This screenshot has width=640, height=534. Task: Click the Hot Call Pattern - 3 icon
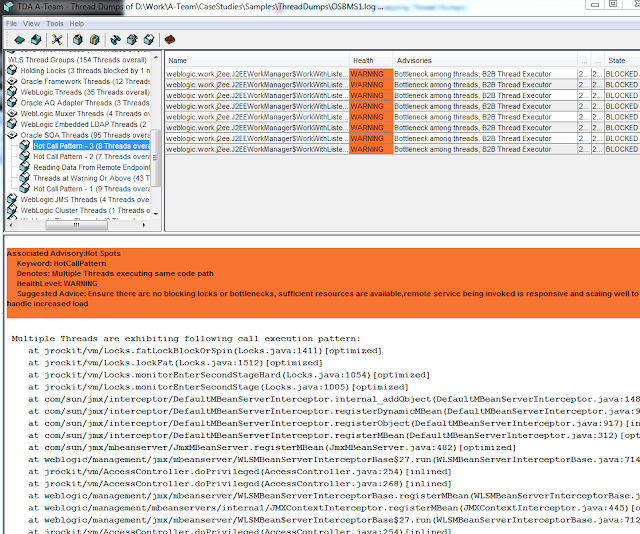[x=25, y=146]
